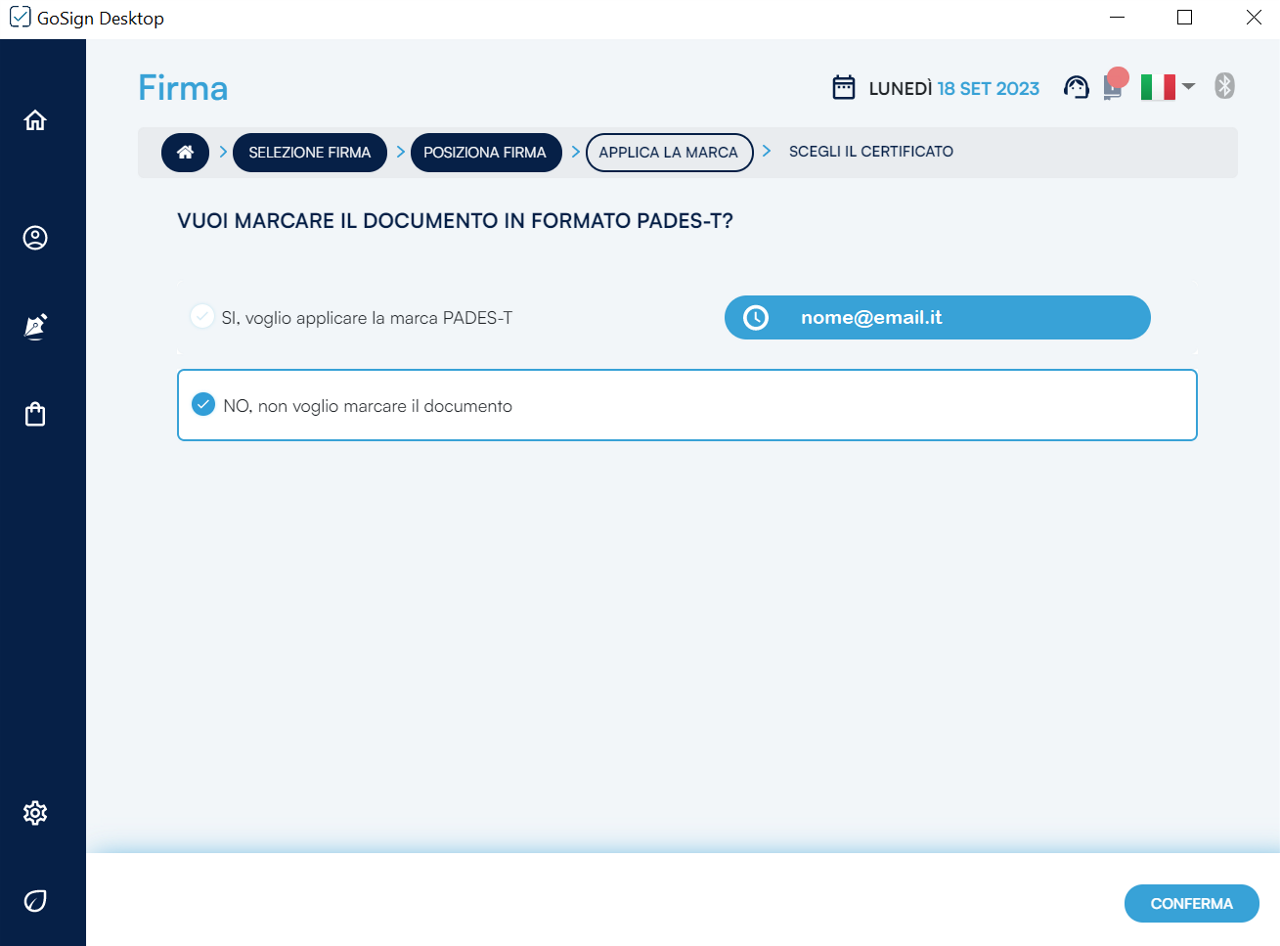Click the calendar icon beside date
The image size is (1280, 946).
844,88
